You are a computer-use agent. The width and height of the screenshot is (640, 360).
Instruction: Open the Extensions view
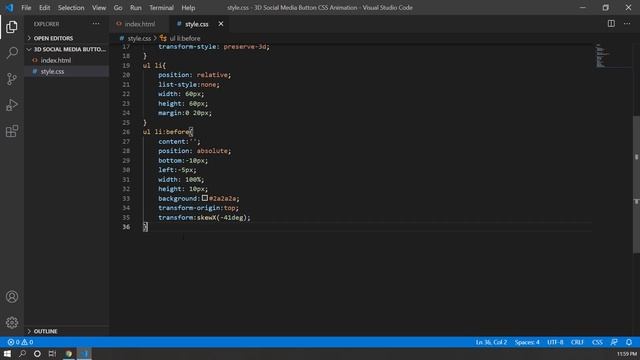click(x=12, y=131)
